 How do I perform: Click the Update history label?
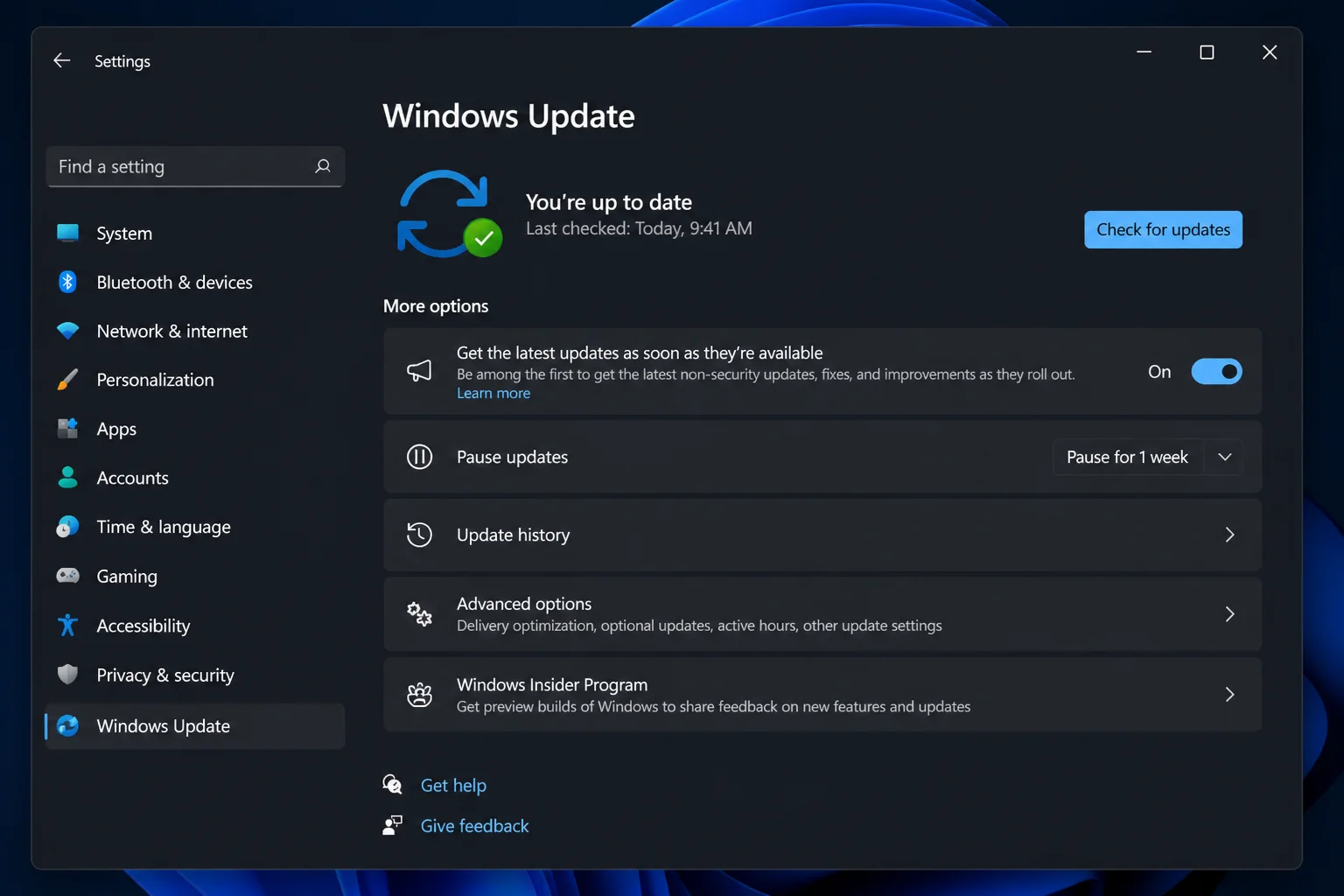pyautogui.click(x=513, y=535)
